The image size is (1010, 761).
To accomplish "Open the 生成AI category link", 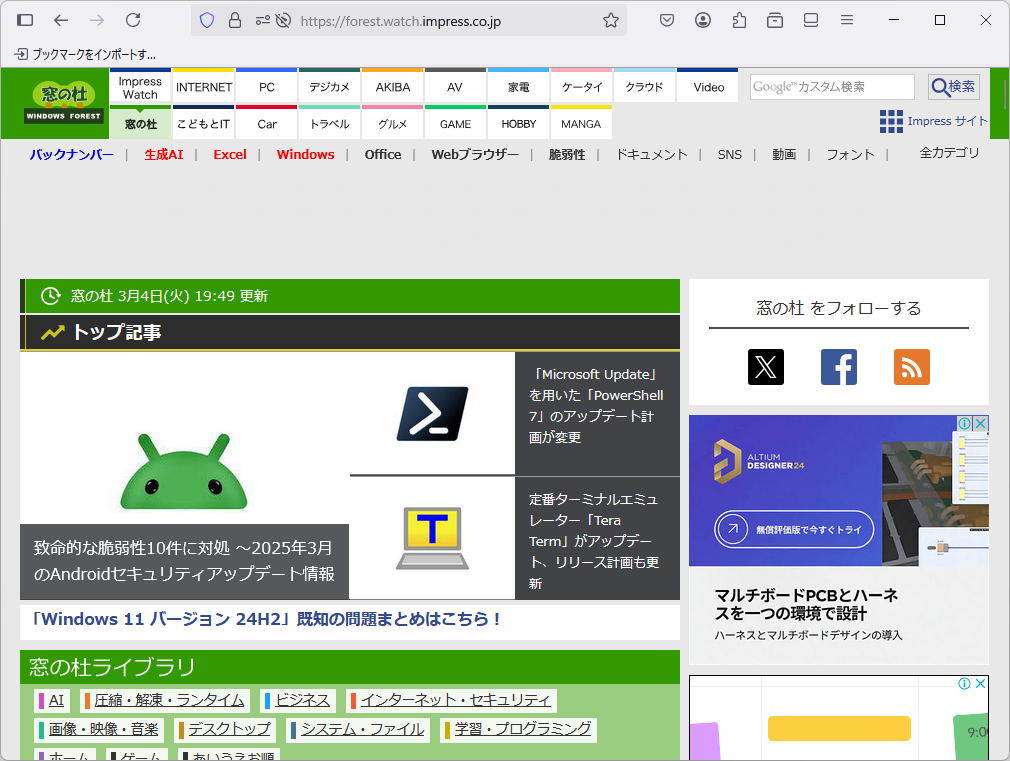I will point(163,154).
